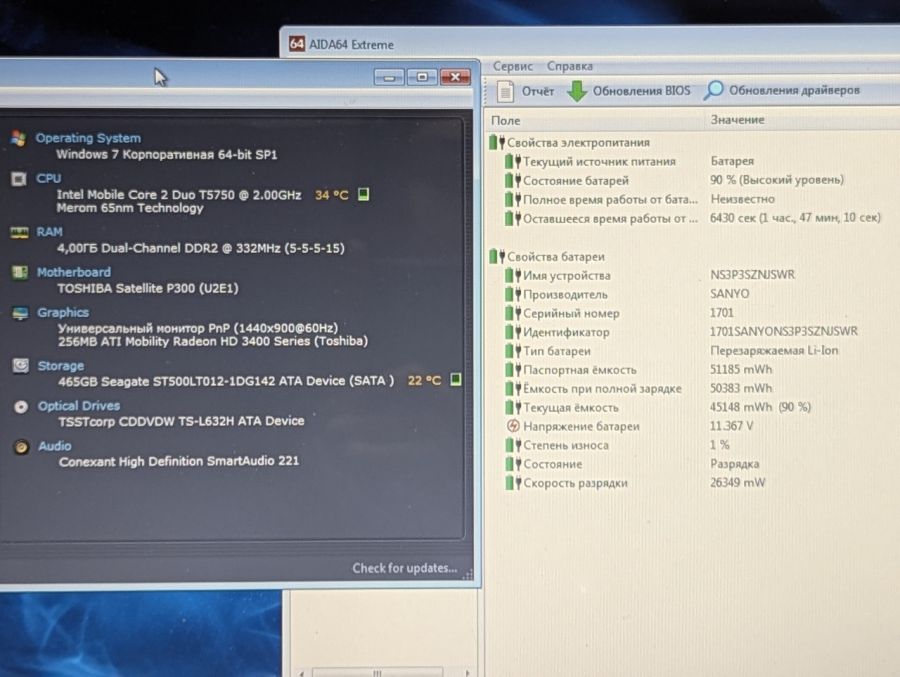
Task: Select the Текущая ёмкость row
Action: [658, 407]
